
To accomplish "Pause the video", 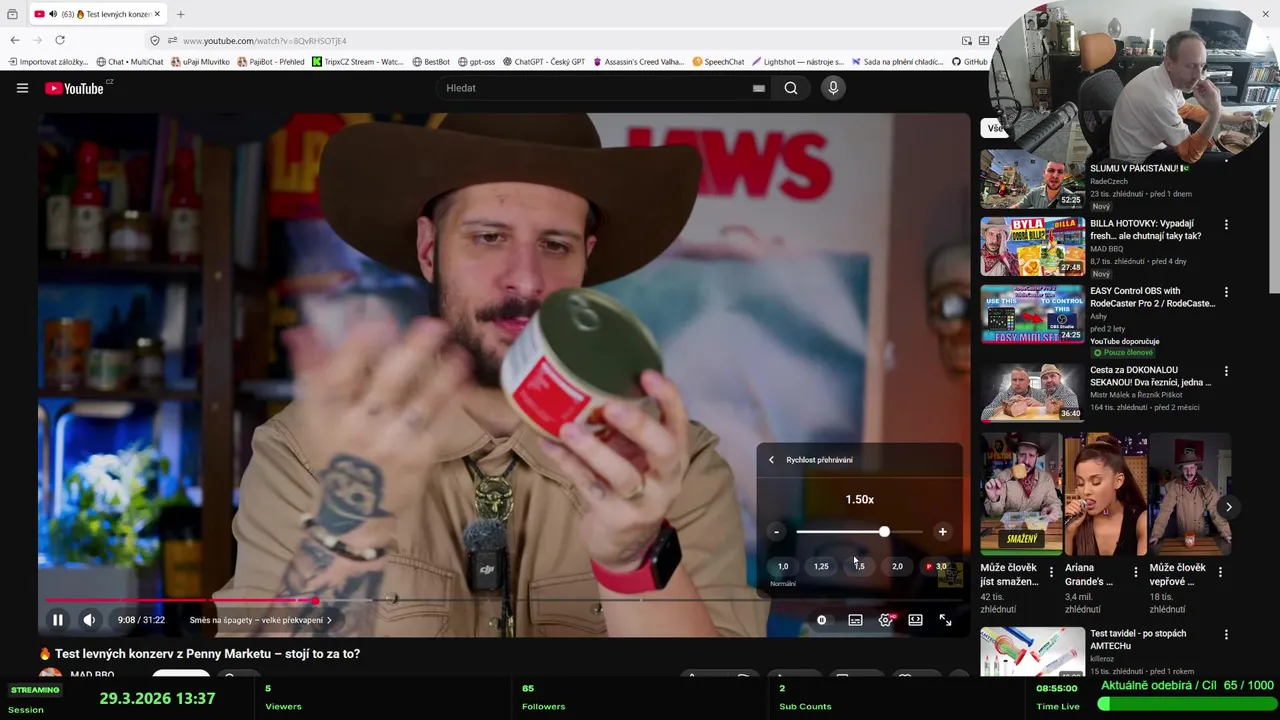I will (x=58, y=620).
